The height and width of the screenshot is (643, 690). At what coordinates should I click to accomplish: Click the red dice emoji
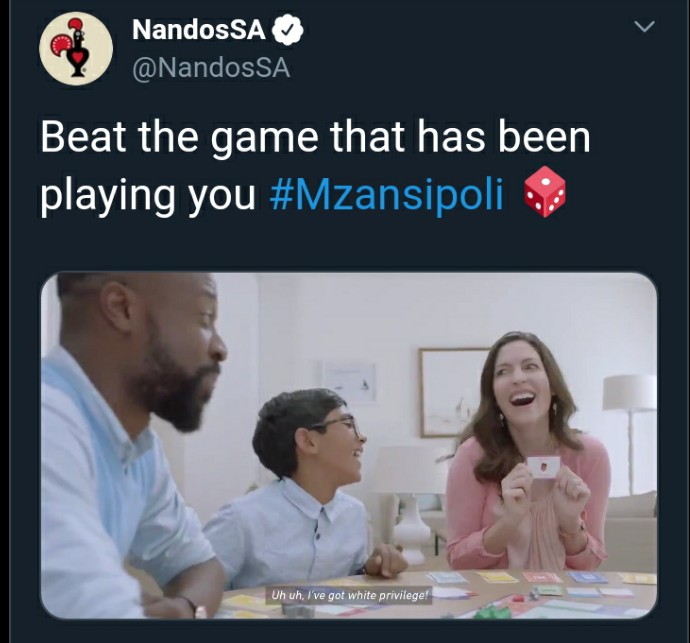545,191
